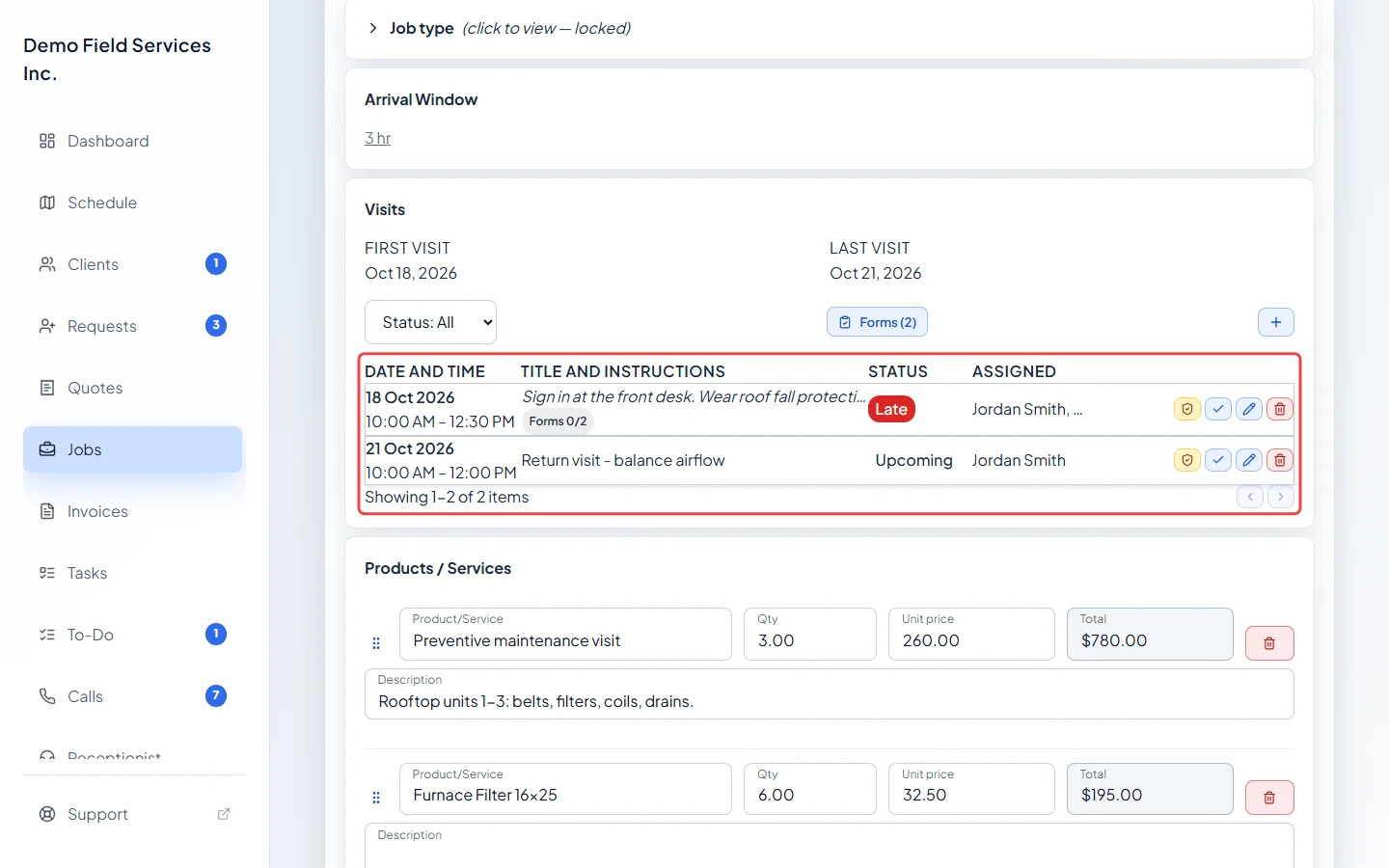
Task: Click the Furnace Filter 16x25 product field
Action: point(565,789)
